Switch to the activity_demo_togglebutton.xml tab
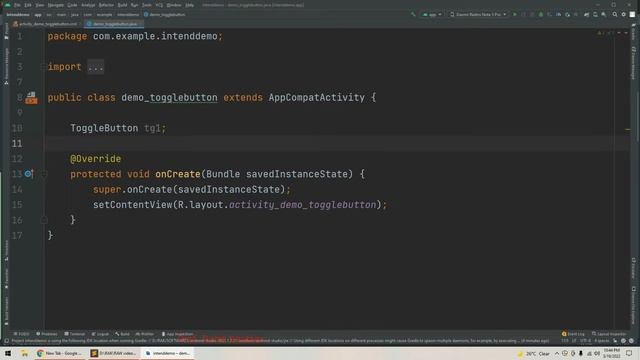 coord(45,24)
